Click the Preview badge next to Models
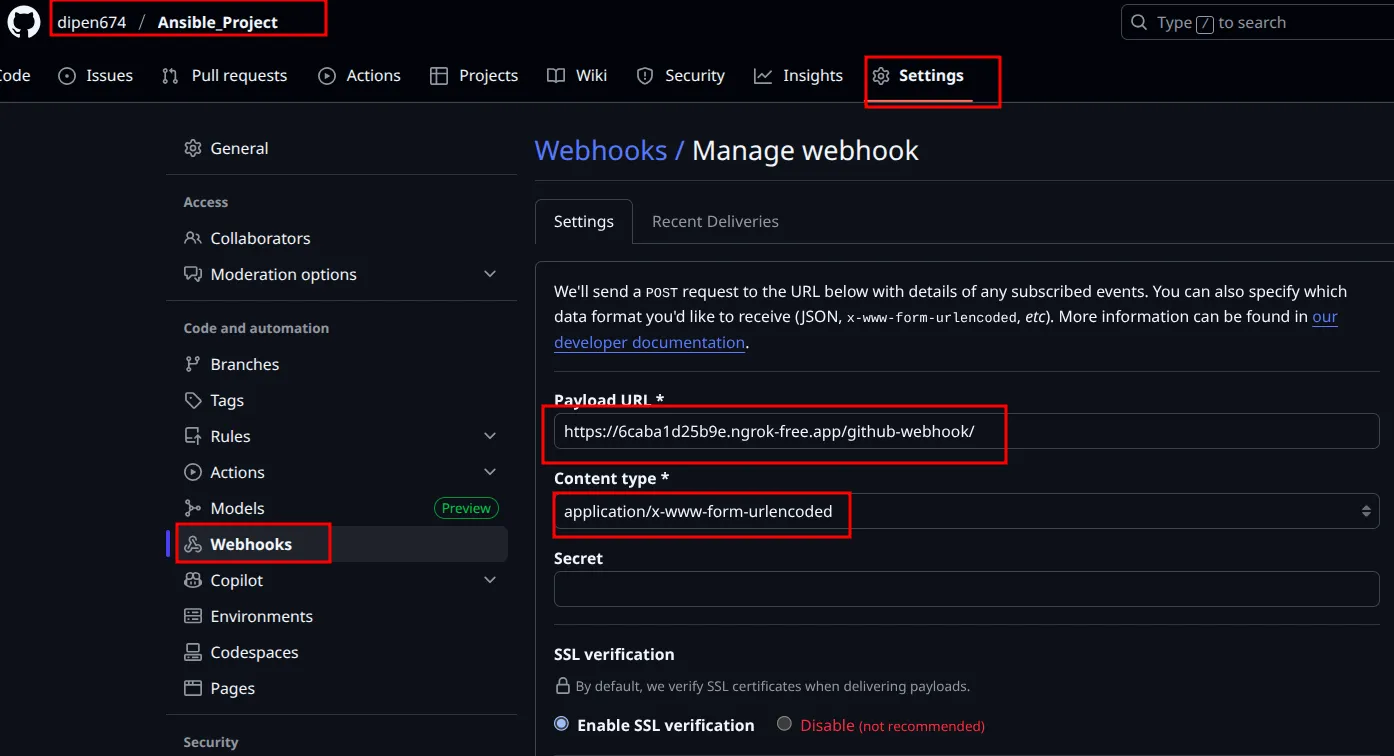This screenshot has height=756, width=1394. coord(466,508)
